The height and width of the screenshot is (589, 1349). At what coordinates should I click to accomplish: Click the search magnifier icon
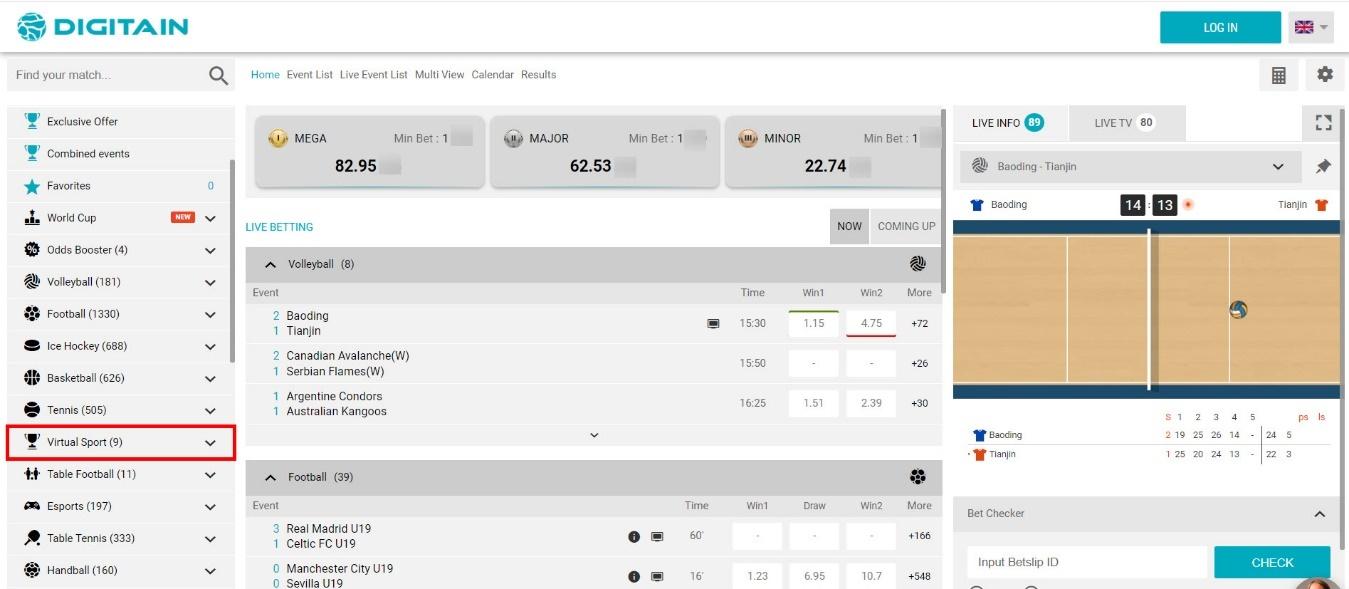click(218, 75)
